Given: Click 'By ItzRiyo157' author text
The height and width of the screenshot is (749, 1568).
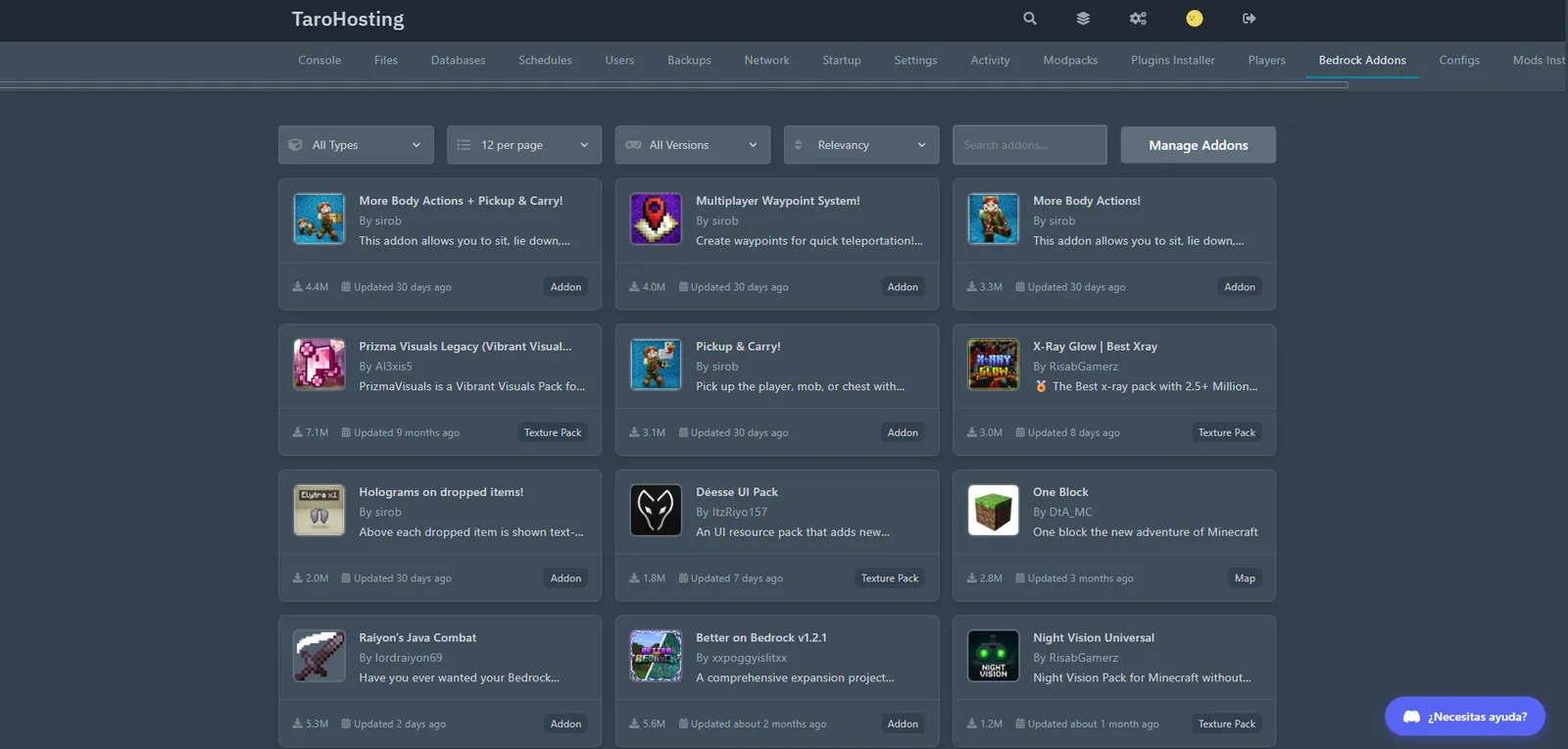Looking at the screenshot, I should coord(732,512).
